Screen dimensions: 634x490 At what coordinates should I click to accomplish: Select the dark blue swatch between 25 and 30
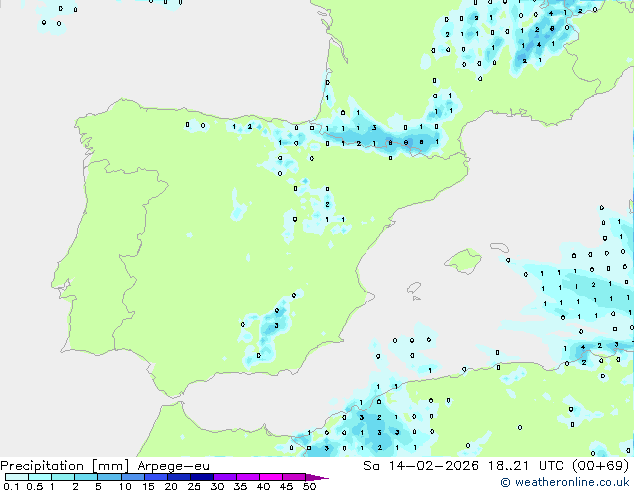pyautogui.click(x=202, y=477)
